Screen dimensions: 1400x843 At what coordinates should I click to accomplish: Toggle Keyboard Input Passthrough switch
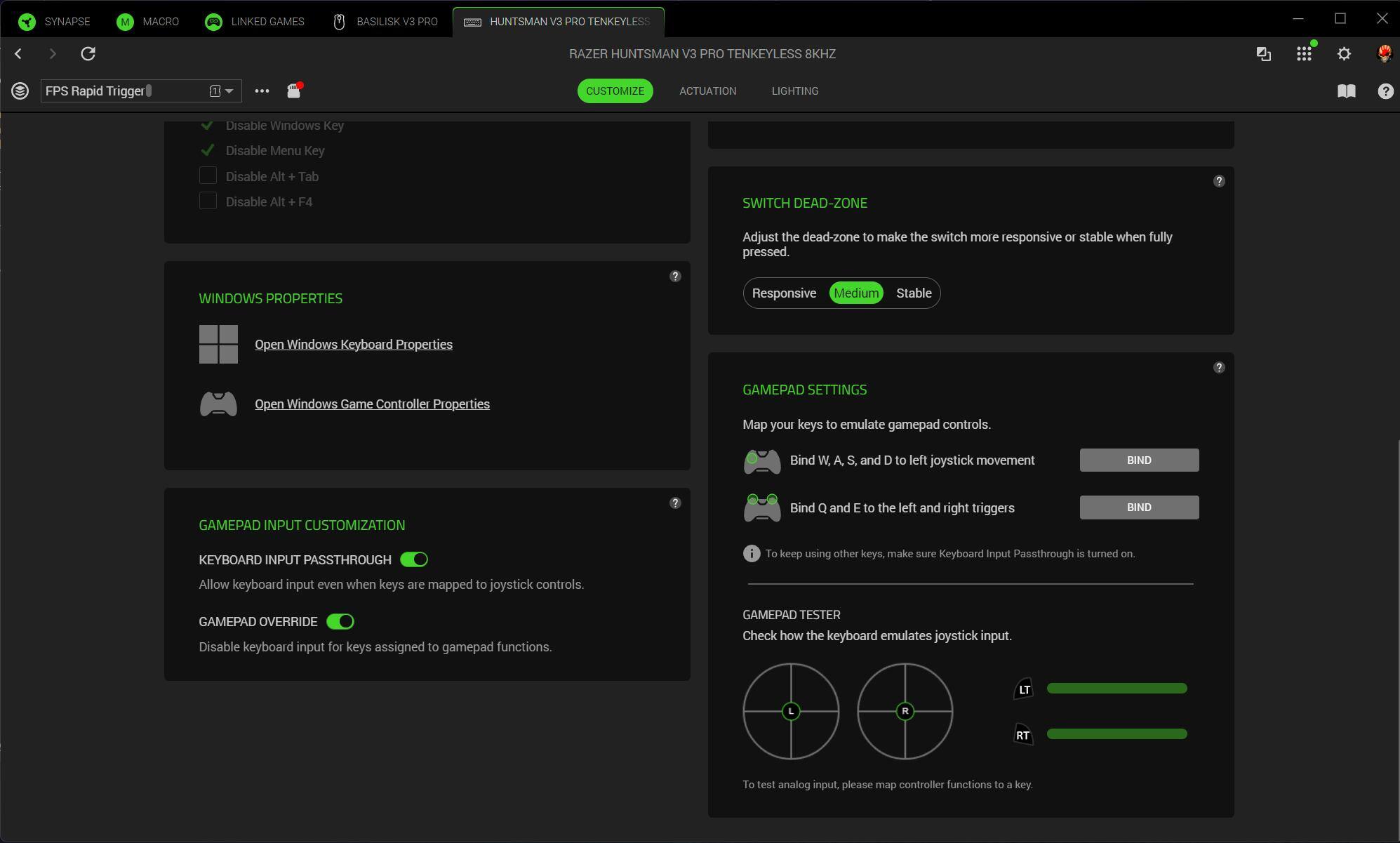[413, 559]
